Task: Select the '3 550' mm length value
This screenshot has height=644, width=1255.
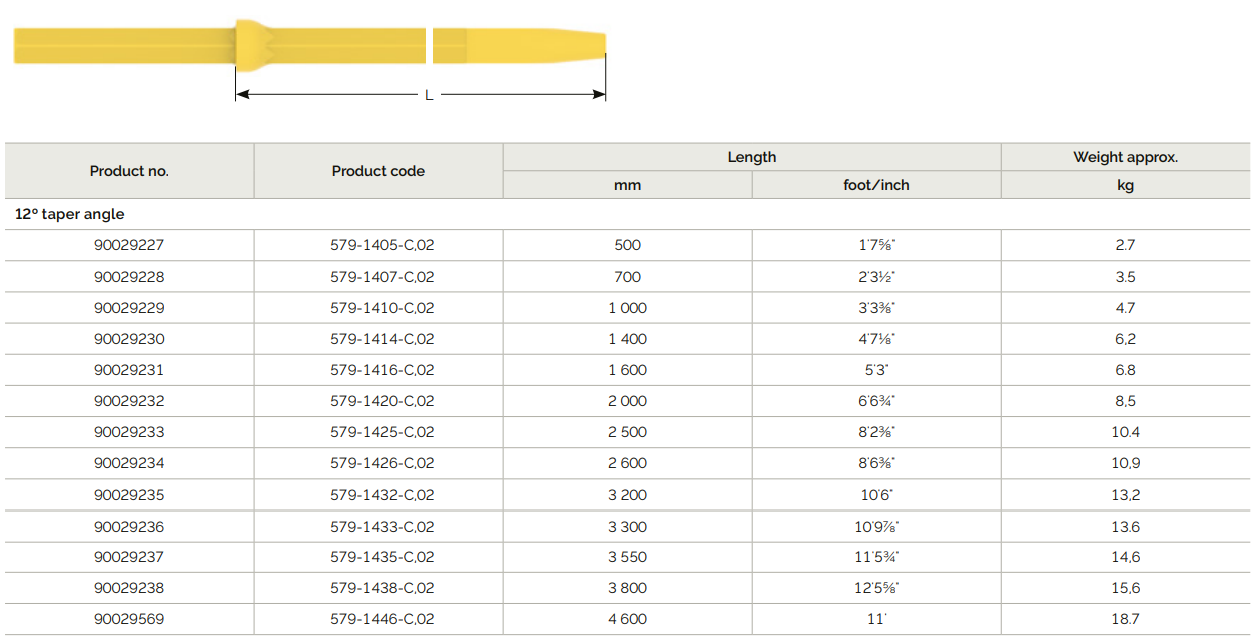Action: click(627, 557)
